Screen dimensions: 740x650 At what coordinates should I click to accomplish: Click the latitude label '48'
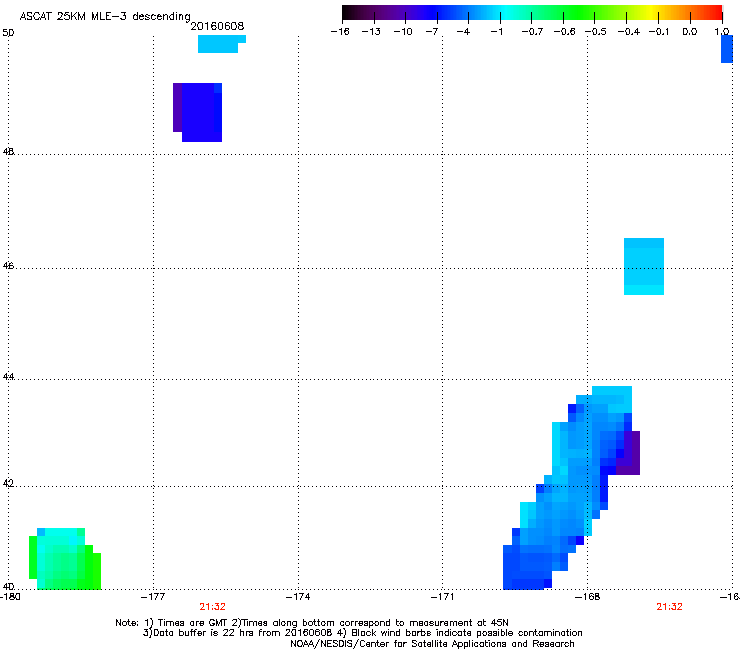8,152
